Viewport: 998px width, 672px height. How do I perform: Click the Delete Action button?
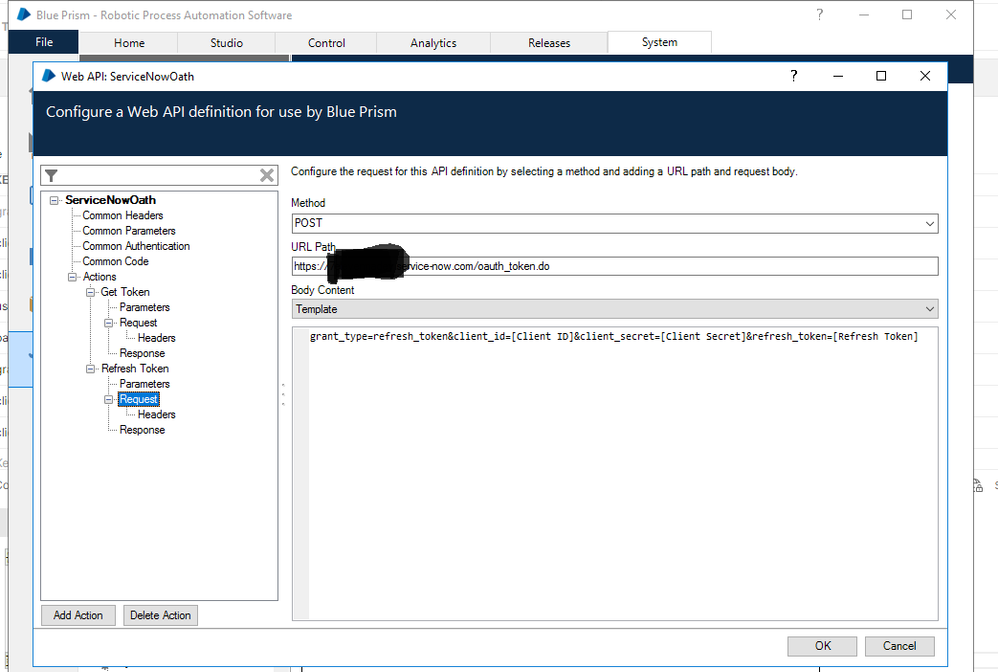coord(160,615)
